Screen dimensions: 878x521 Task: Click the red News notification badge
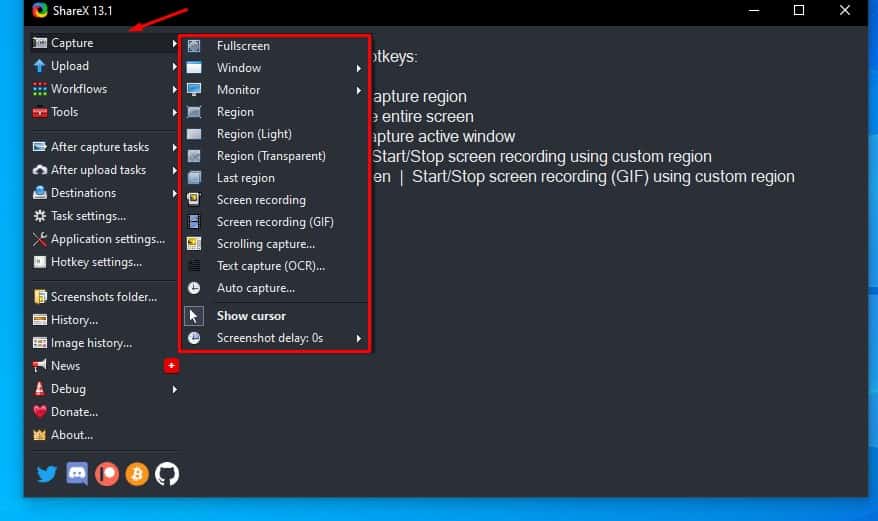point(171,366)
